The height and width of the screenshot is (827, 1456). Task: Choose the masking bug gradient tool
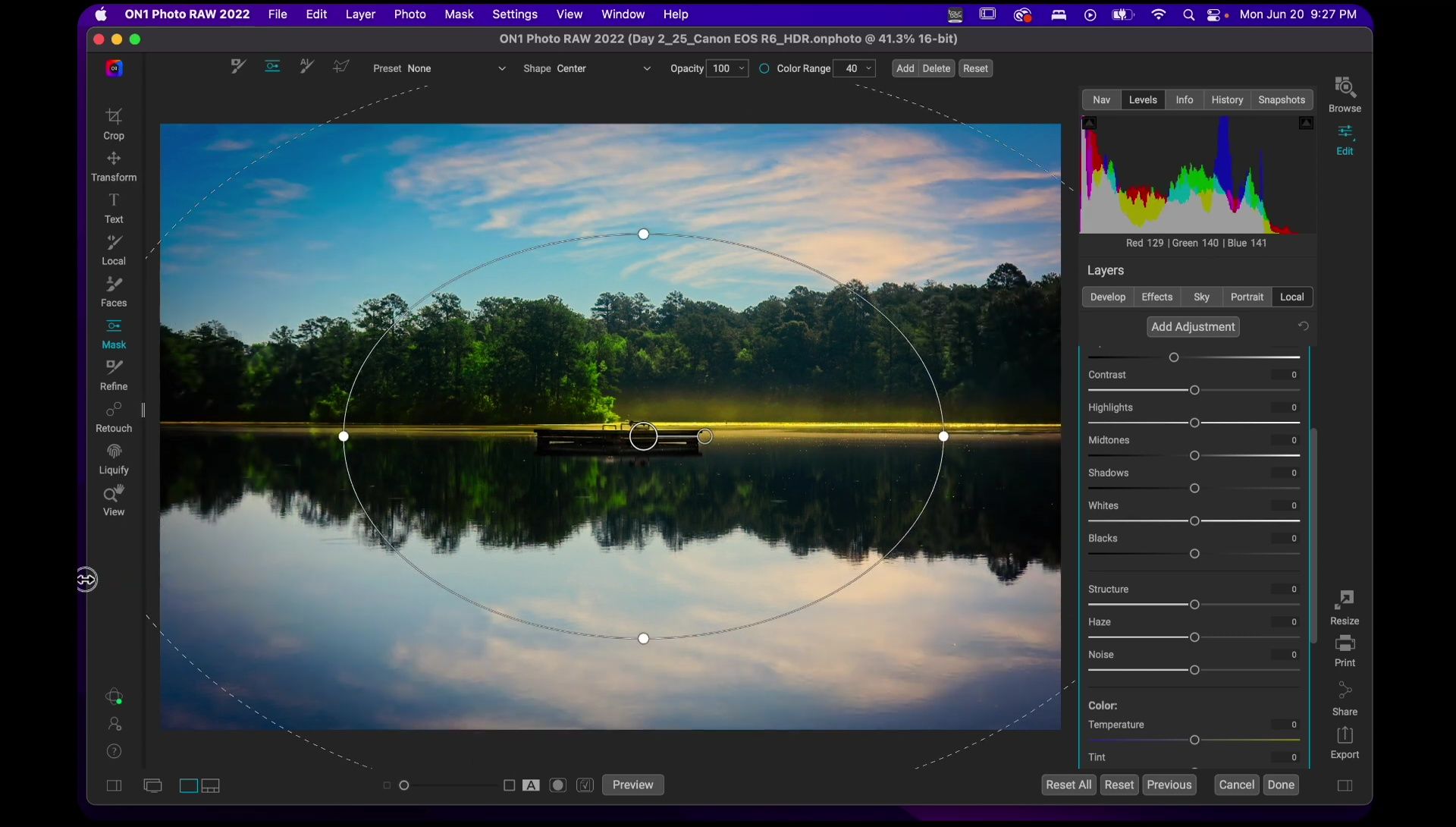pyautogui.click(x=272, y=67)
